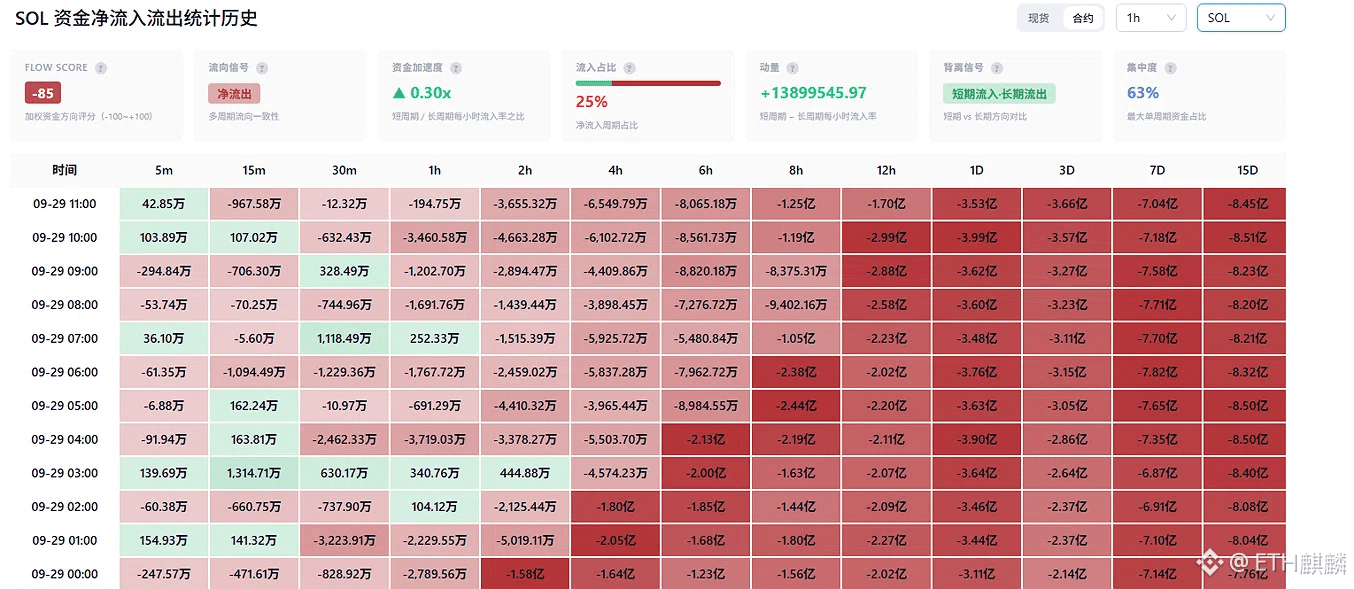
Task: Select the 09-29 11:00 row time cell
Action: pos(64,204)
